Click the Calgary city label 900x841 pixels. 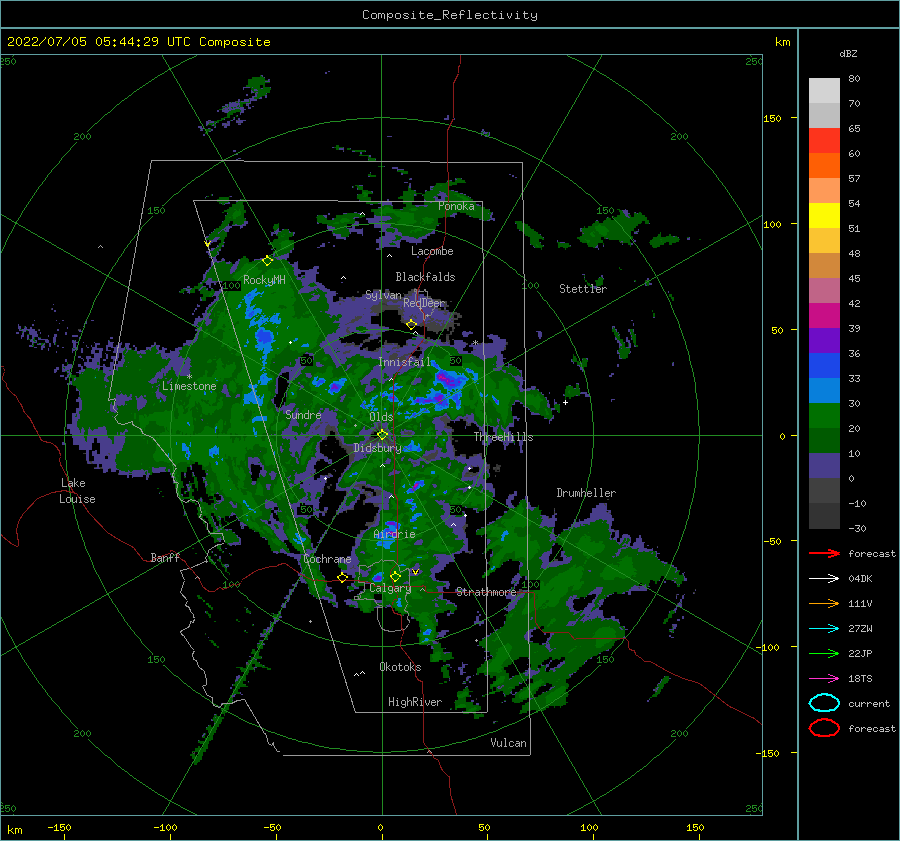(390, 588)
